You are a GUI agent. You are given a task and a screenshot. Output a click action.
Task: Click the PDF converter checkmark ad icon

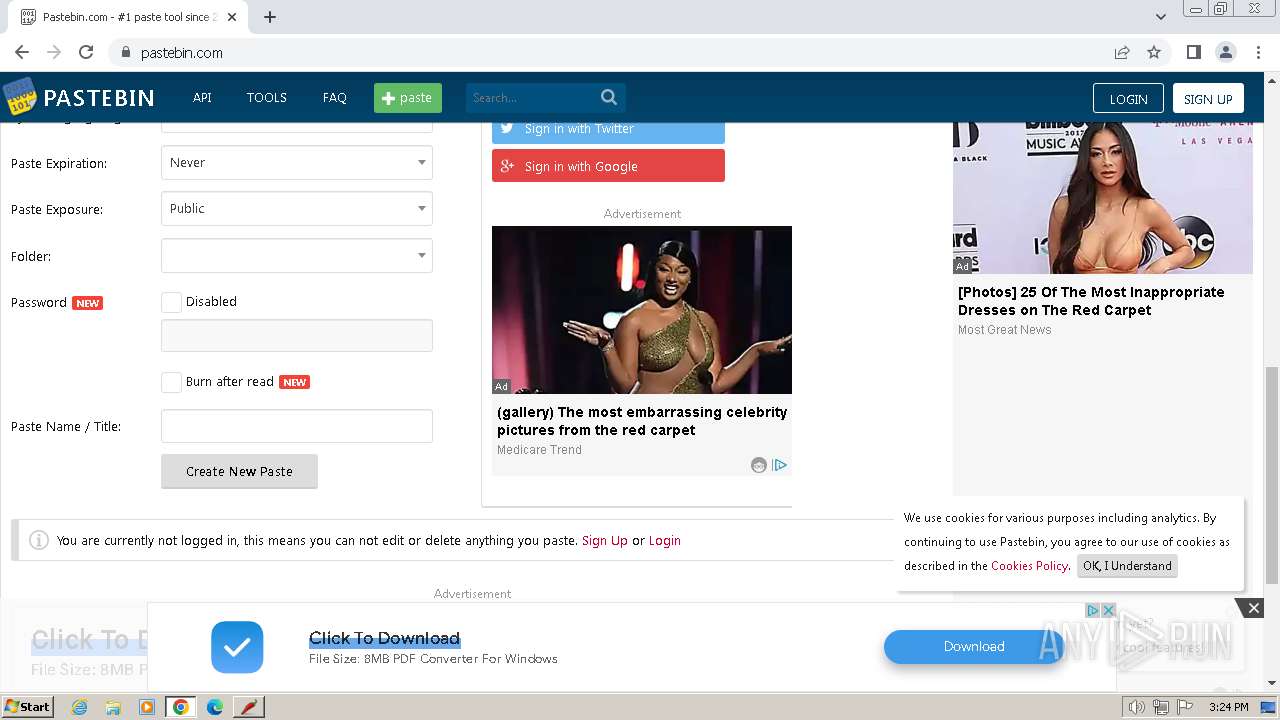click(x=237, y=647)
